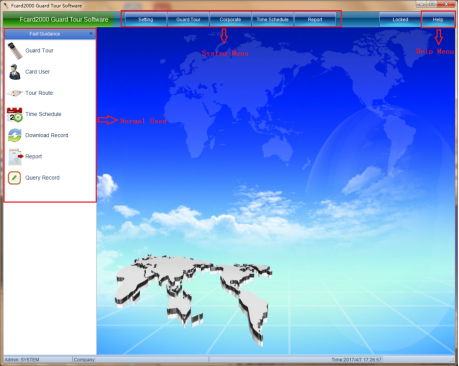This screenshot has width=459, height=366.
Task: Collapse the Fast Guidance panel arrow
Action: pyautogui.click(x=91, y=34)
